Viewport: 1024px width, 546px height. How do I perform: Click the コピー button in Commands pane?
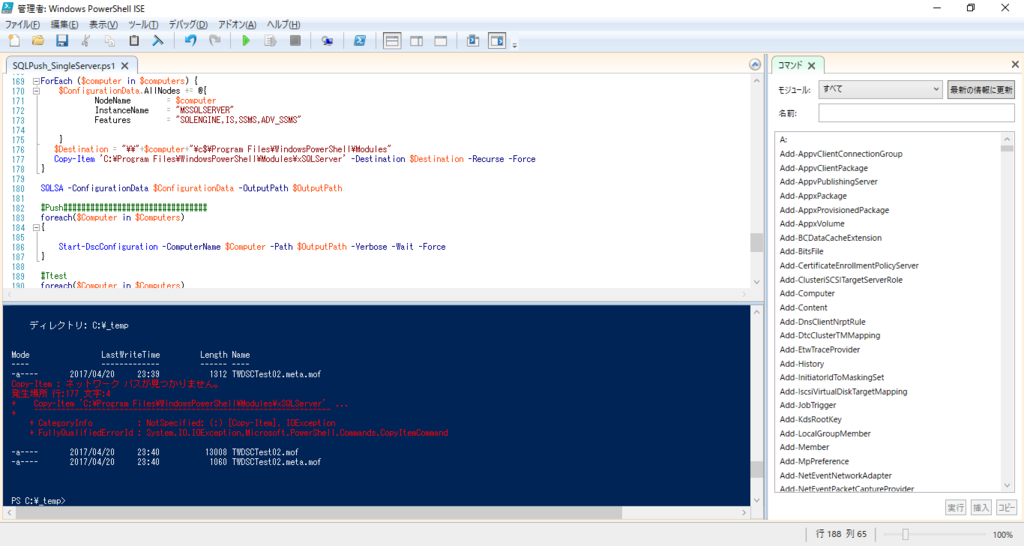click(1006, 507)
